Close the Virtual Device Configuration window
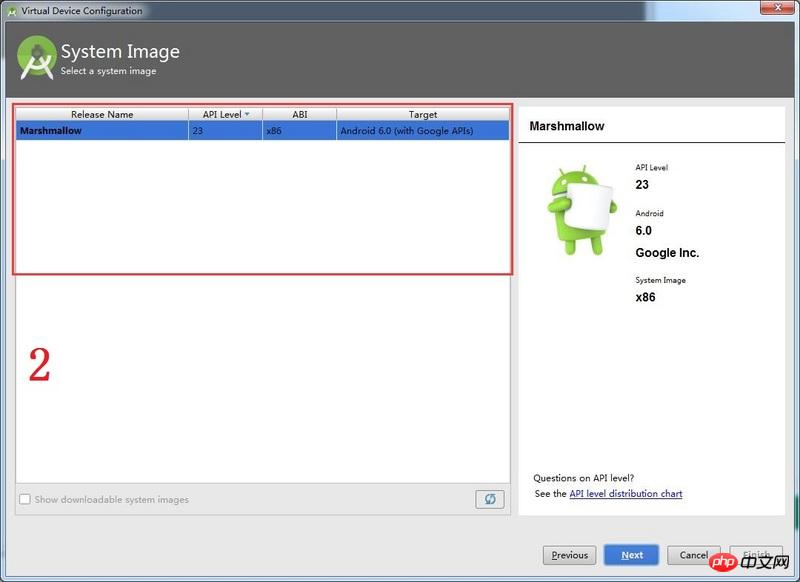800x582 pixels. click(x=778, y=7)
